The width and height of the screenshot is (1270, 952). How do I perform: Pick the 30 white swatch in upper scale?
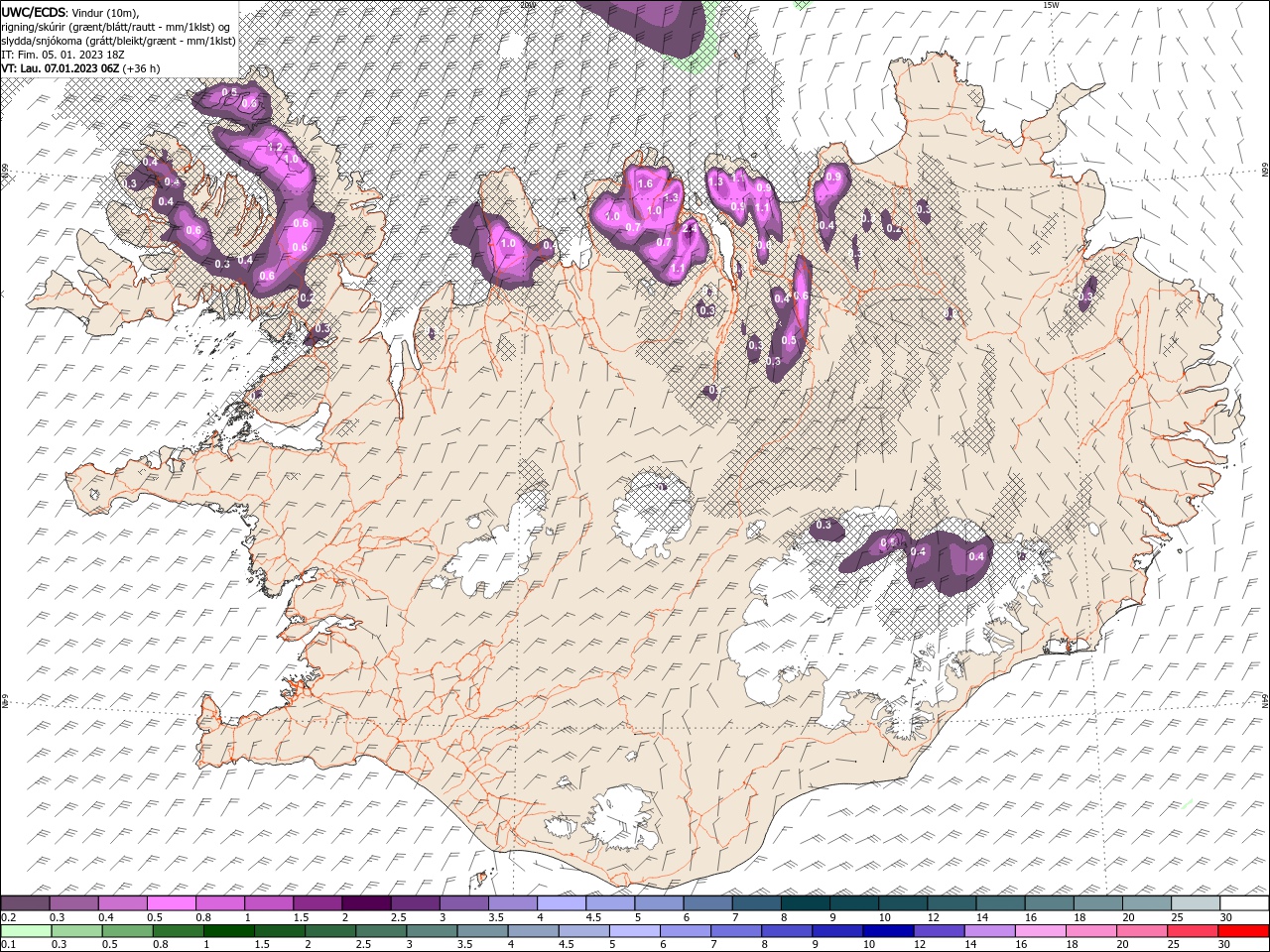[1244, 903]
